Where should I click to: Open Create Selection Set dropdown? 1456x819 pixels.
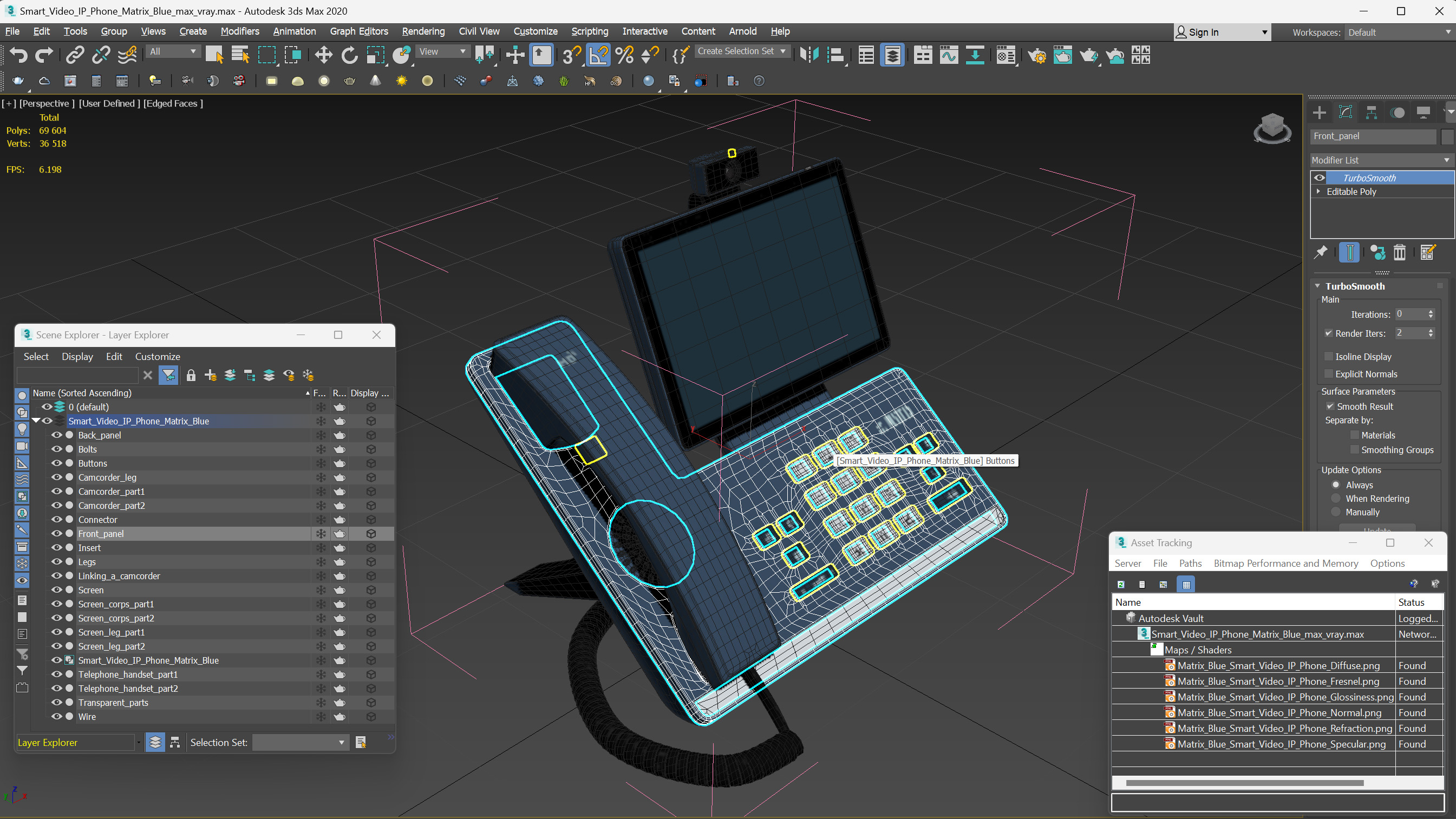(740, 51)
